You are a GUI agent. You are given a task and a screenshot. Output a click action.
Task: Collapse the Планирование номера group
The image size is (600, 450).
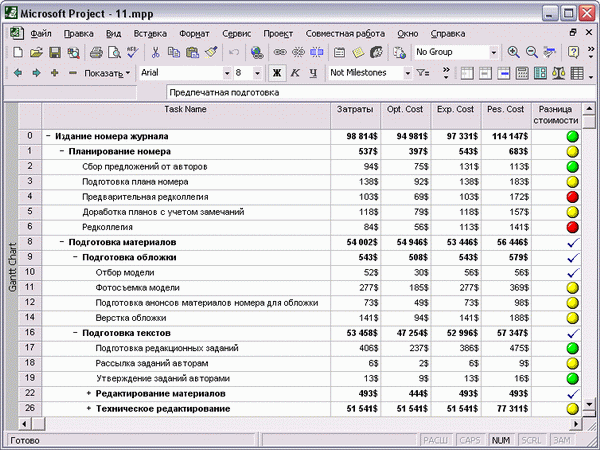pos(62,151)
